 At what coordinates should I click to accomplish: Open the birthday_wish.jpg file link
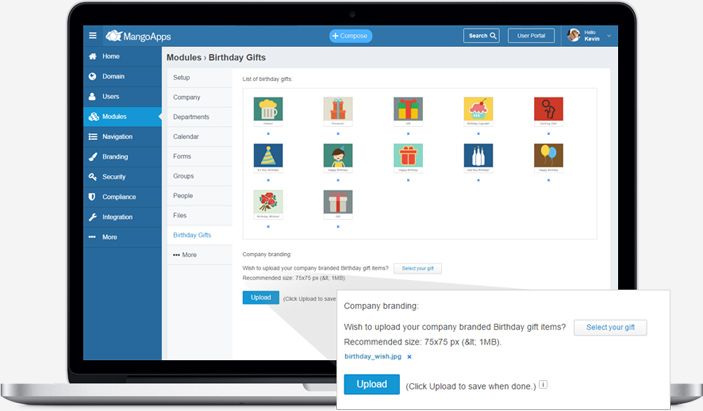coord(373,357)
